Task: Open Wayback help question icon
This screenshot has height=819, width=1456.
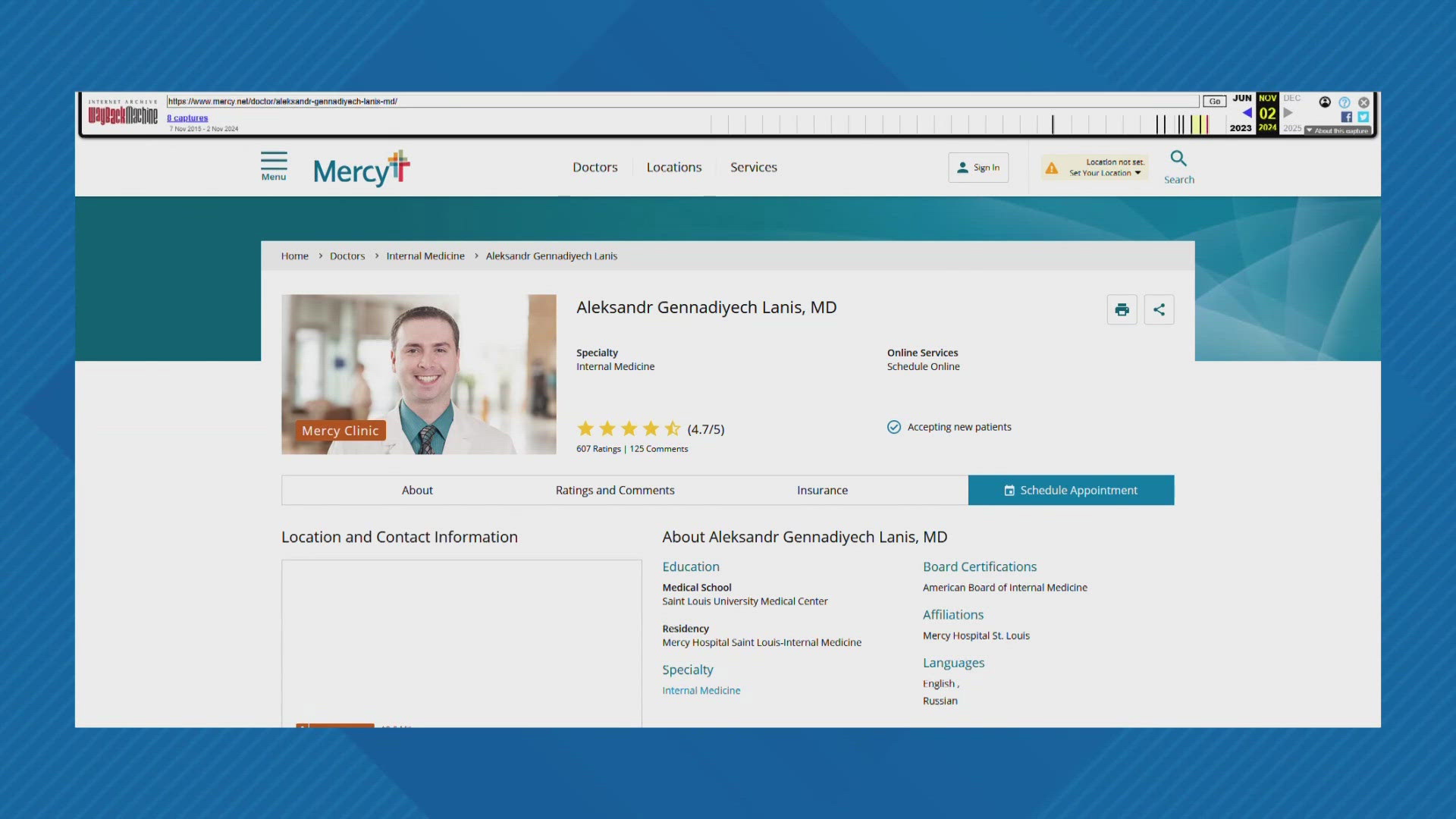Action: (1345, 102)
